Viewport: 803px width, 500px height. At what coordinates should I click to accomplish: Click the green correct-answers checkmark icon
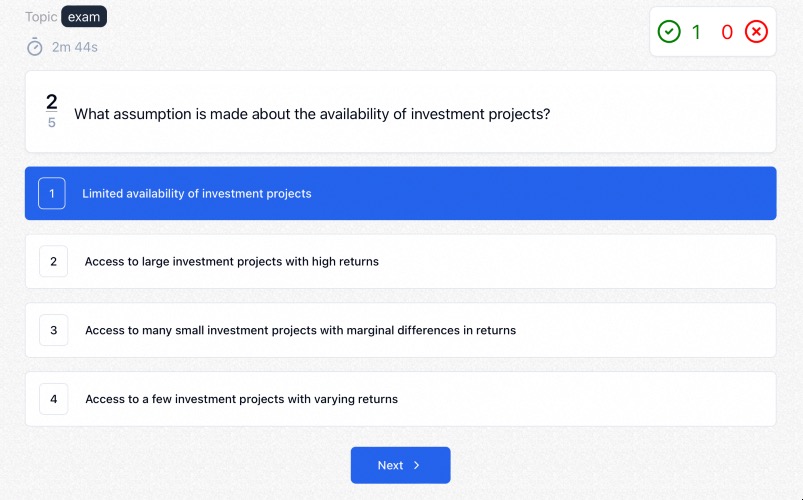[669, 32]
